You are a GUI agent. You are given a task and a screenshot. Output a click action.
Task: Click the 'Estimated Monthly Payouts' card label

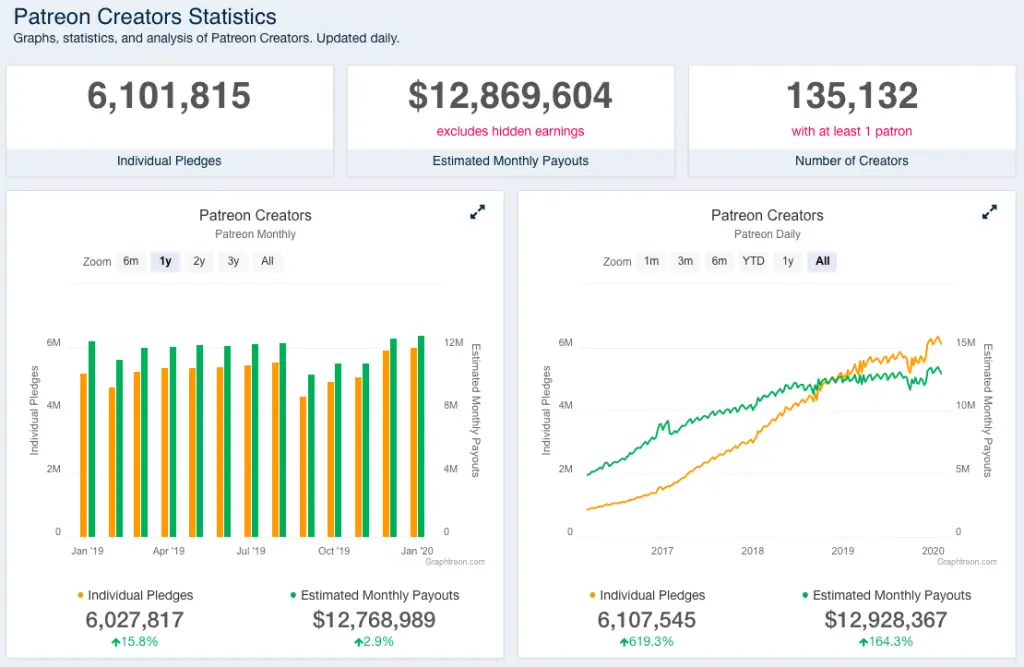pyautogui.click(x=510, y=161)
